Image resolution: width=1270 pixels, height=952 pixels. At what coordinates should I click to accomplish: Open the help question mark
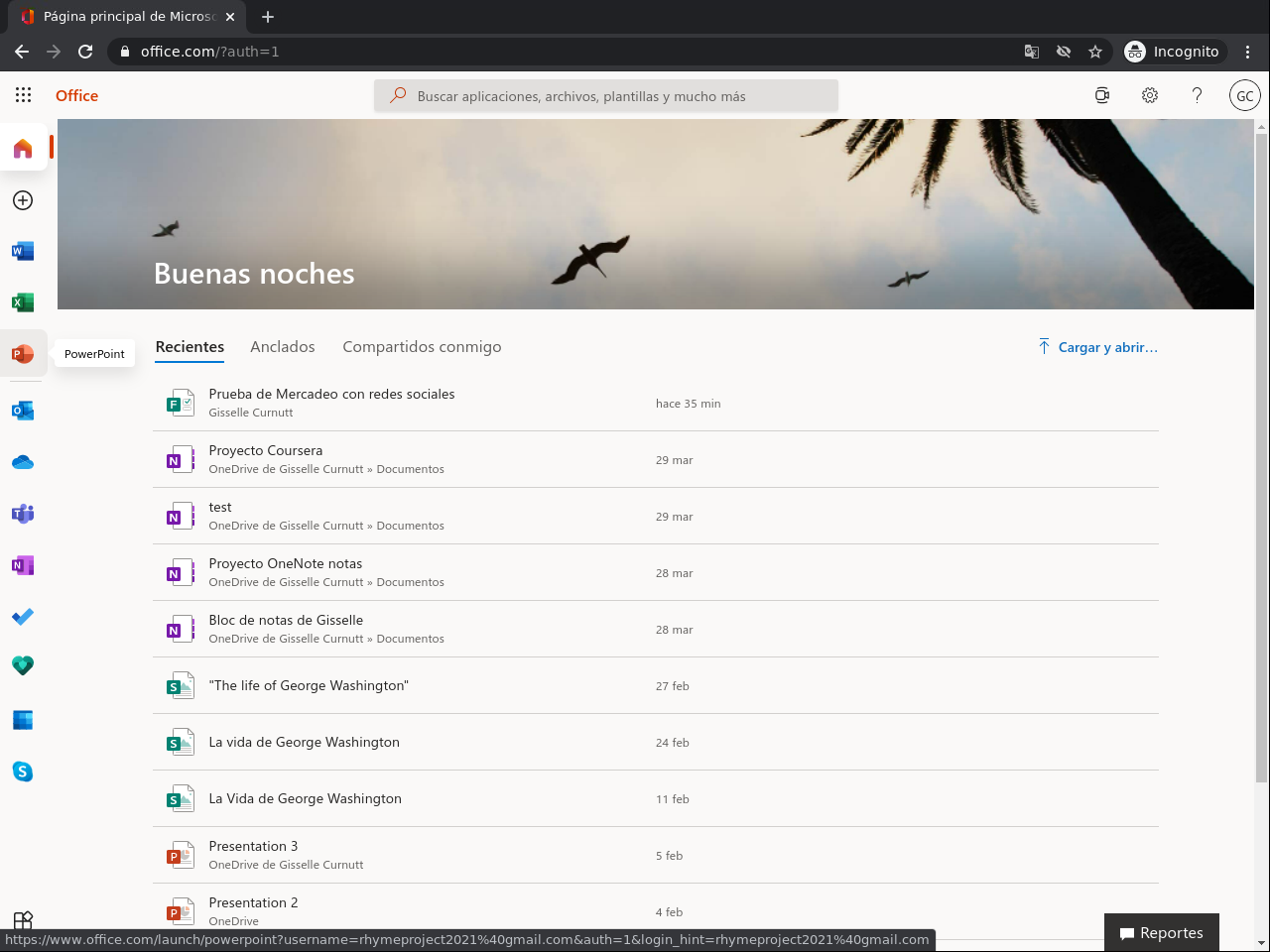1197,95
